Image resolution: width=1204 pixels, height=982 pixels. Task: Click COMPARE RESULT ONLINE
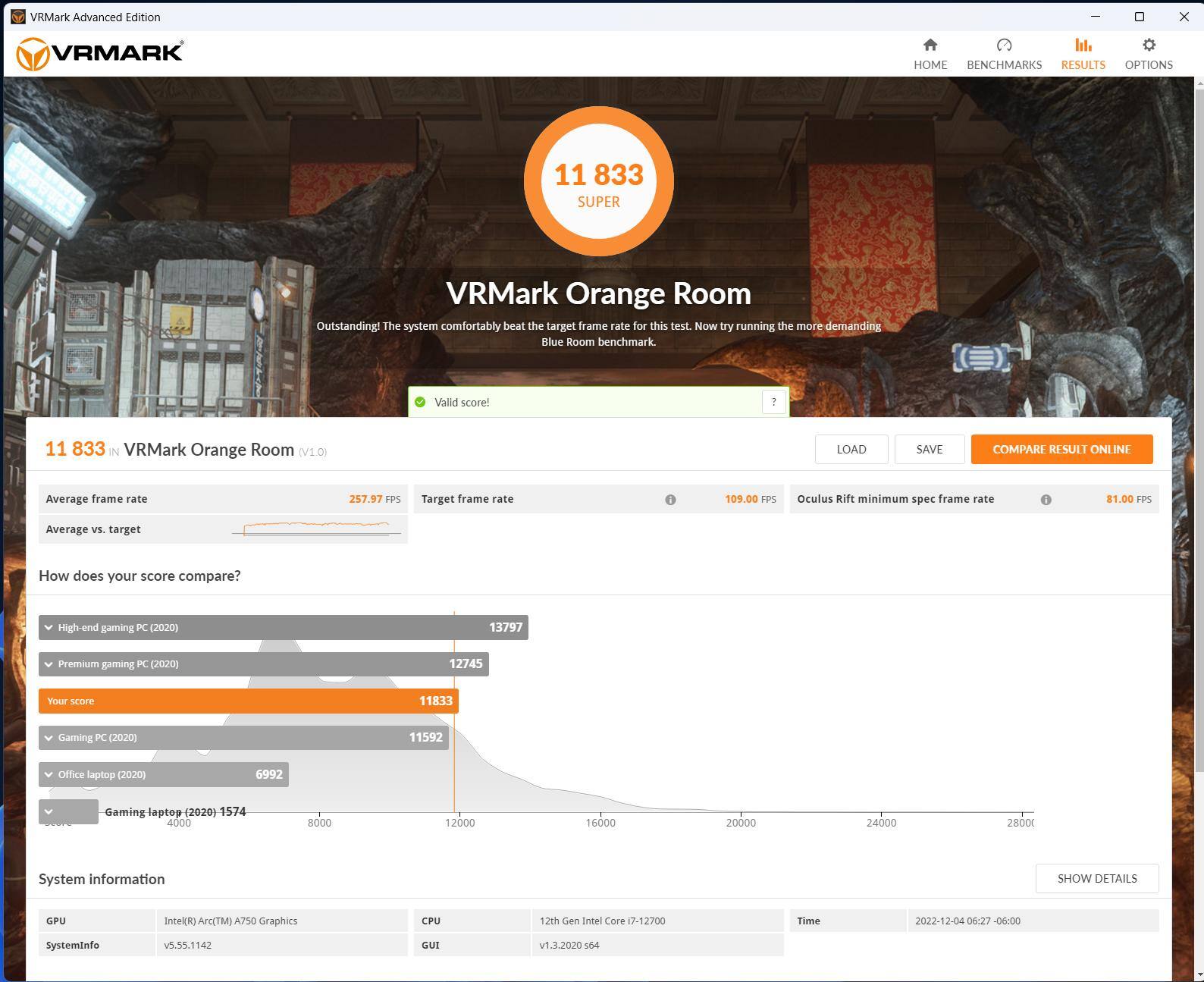[1061, 450]
